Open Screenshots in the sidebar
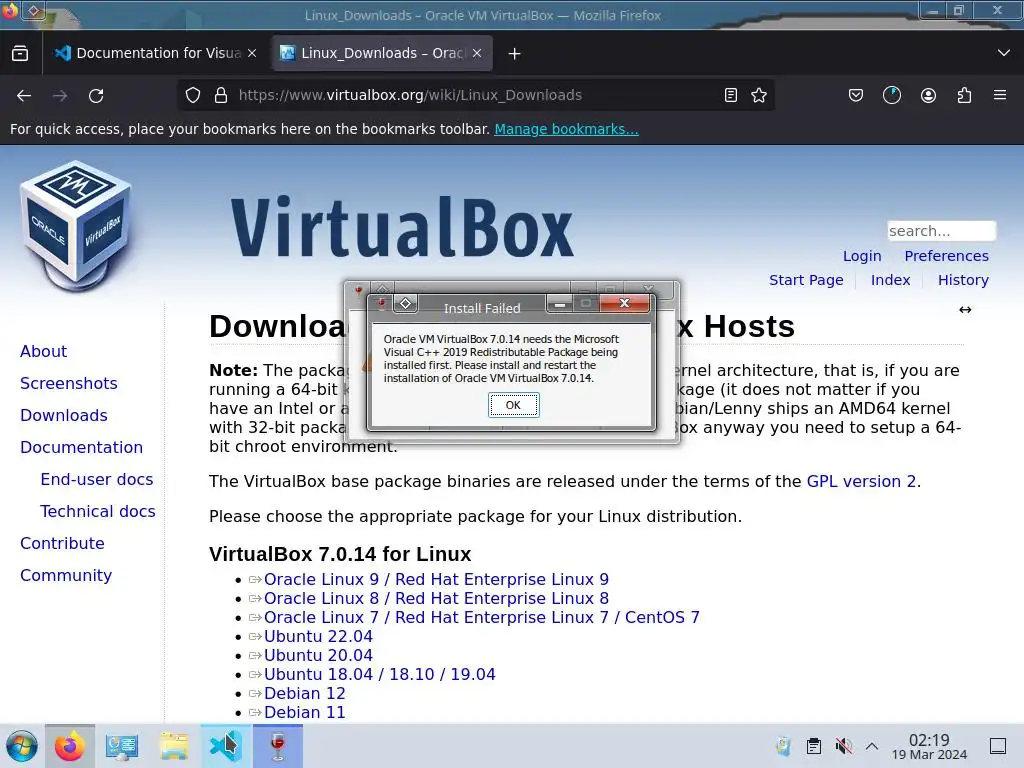The image size is (1024, 768). click(x=69, y=383)
